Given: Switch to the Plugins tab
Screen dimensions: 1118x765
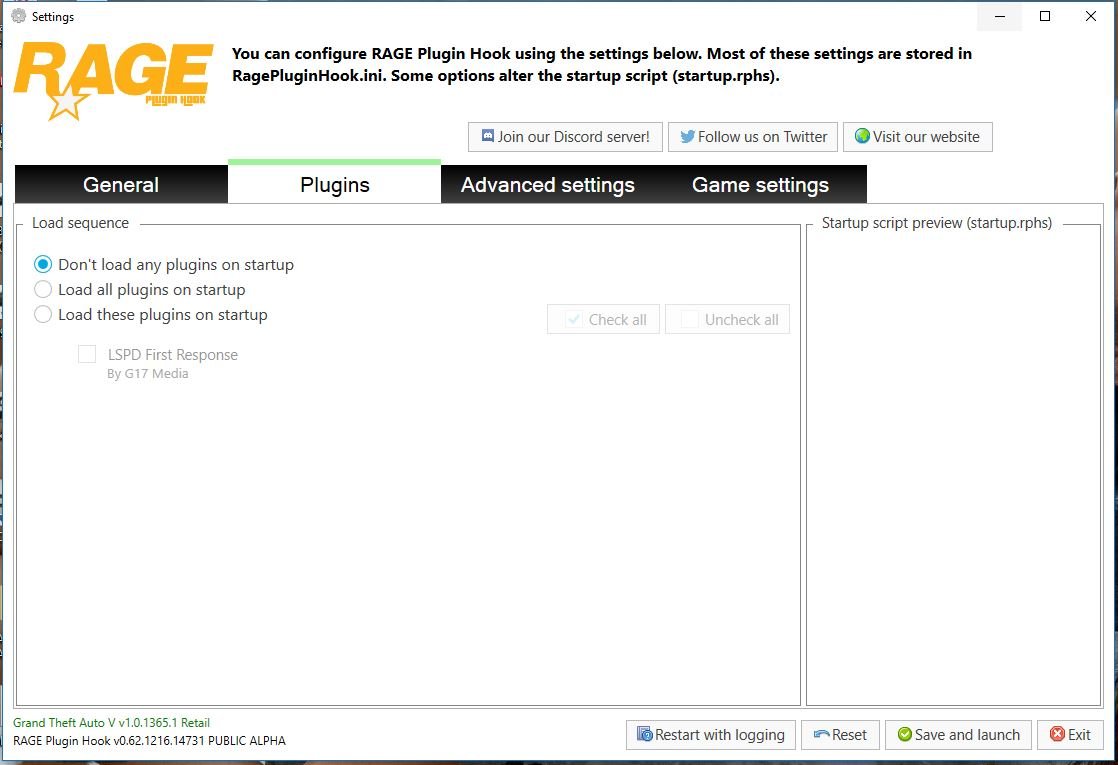Looking at the screenshot, I should (334, 185).
